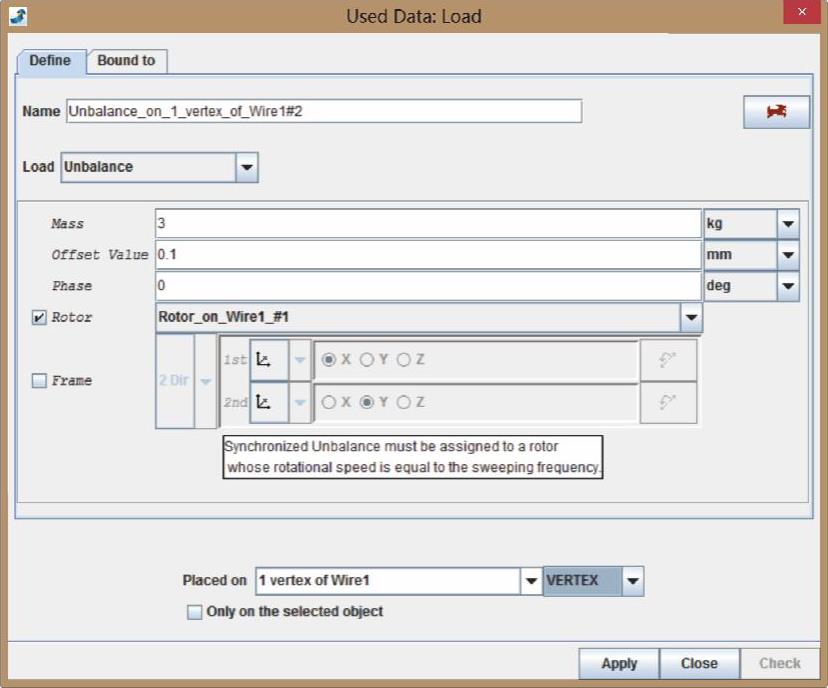Click the red icon button beside Name
Screen dimensions: 828x688
775,112
